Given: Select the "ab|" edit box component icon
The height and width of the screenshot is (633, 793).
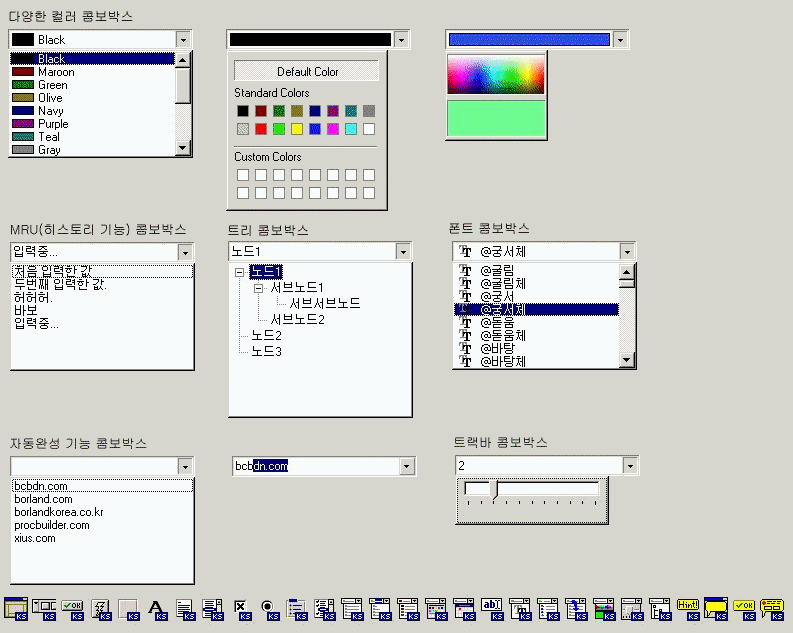Looking at the screenshot, I should [492, 607].
